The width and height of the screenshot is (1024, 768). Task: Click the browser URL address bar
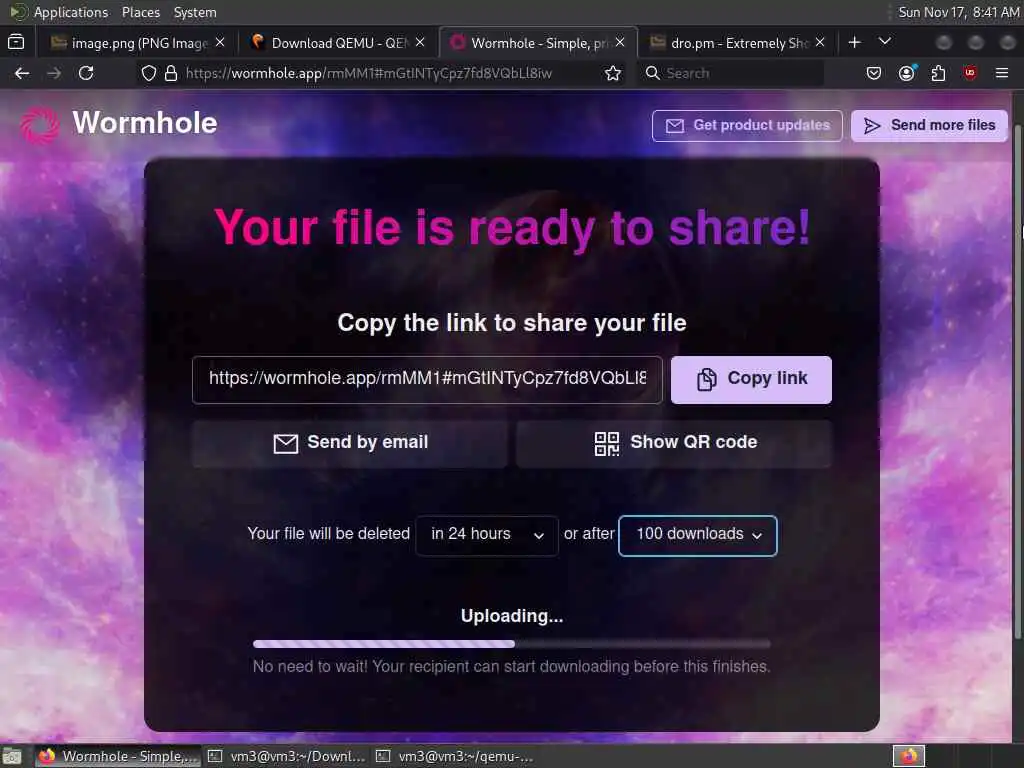(x=383, y=73)
